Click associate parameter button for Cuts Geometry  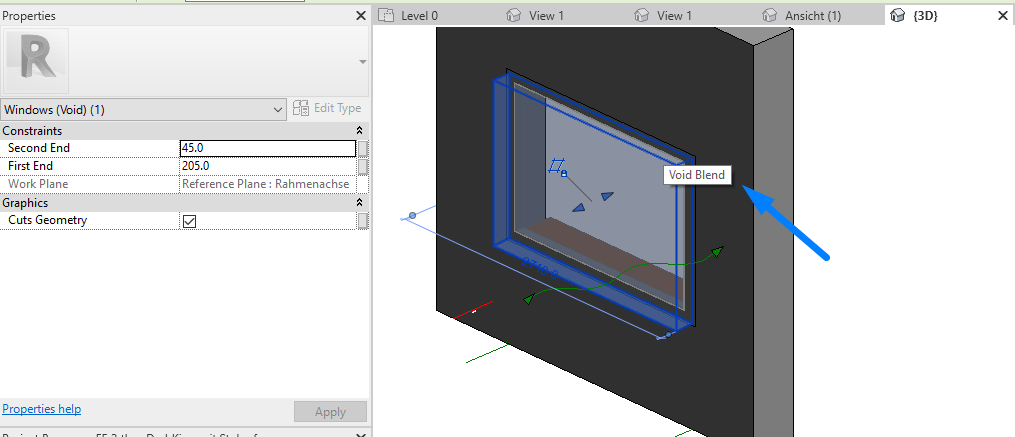[x=363, y=221]
